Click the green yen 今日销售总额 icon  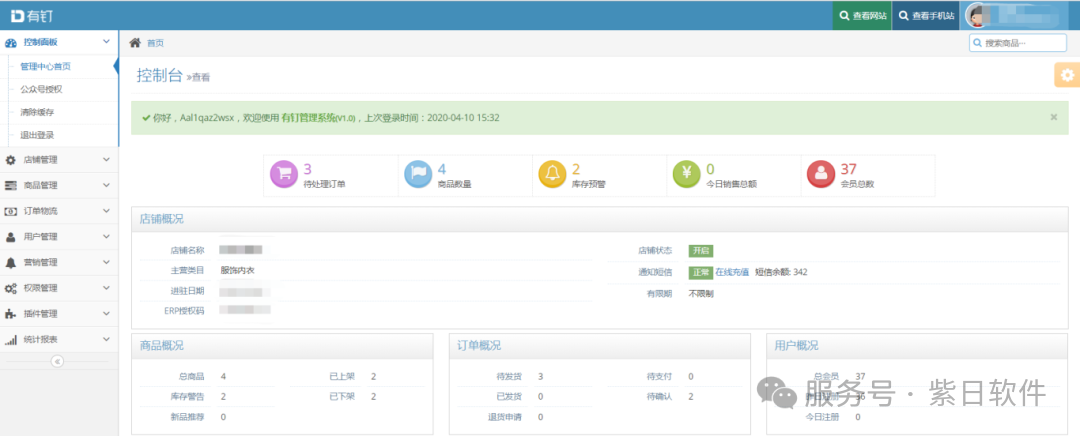(x=687, y=175)
